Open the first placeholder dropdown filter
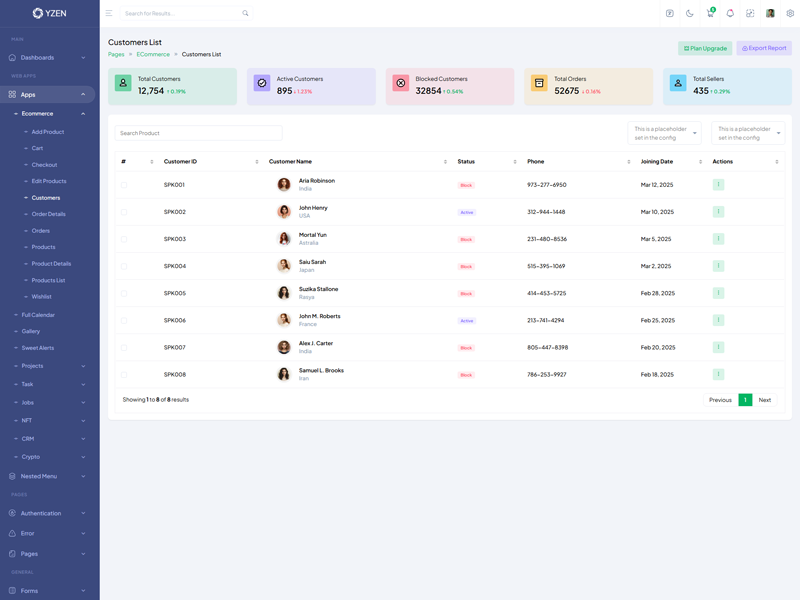This screenshot has height=600, width=800. coord(664,133)
